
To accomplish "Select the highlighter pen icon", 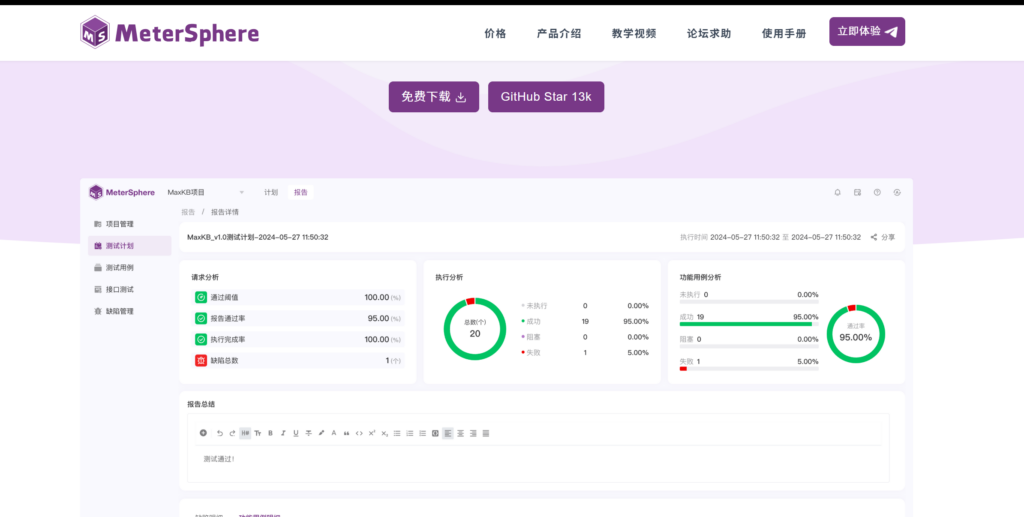I will [x=321, y=433].
